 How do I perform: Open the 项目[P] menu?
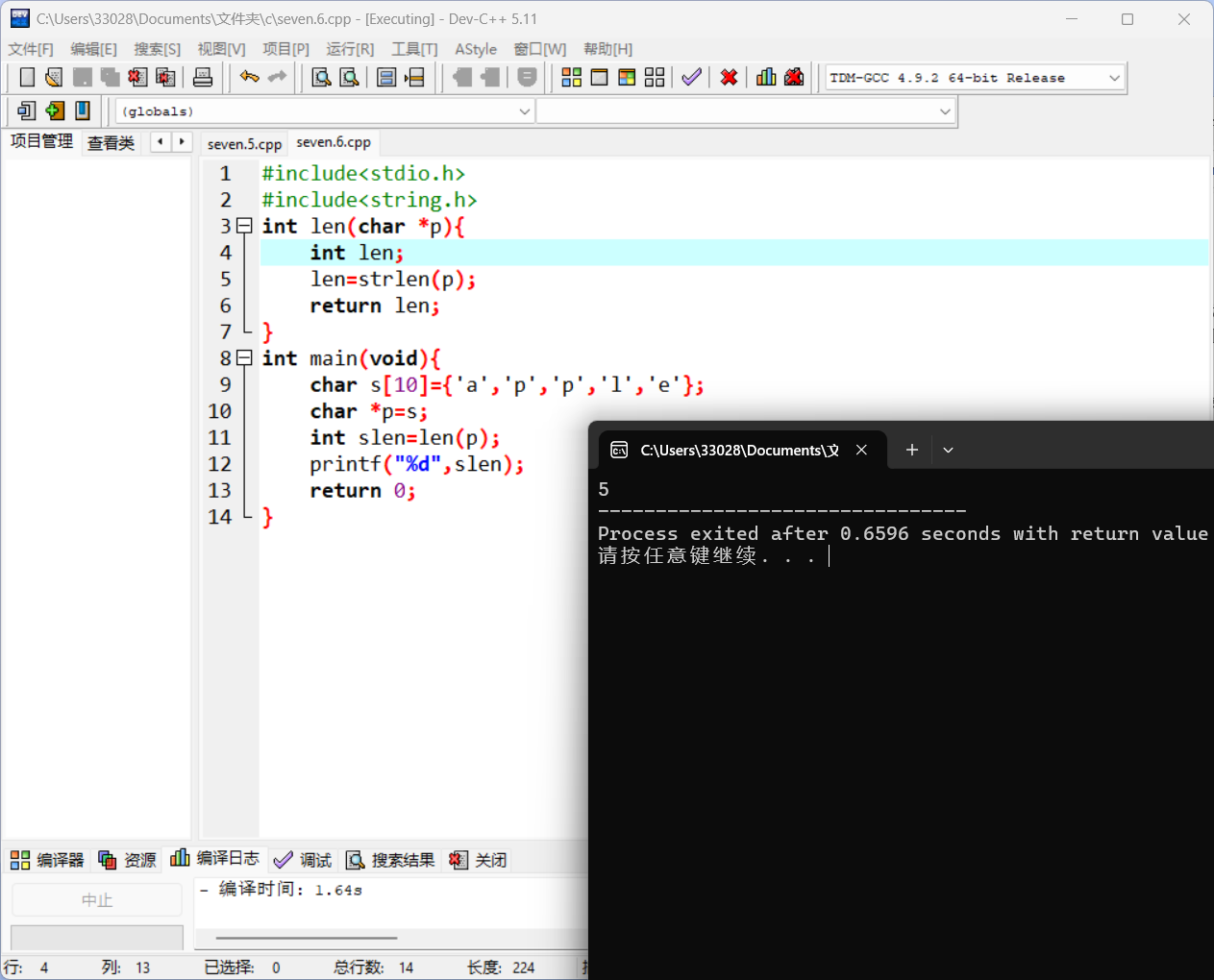[x=285, y=49]
